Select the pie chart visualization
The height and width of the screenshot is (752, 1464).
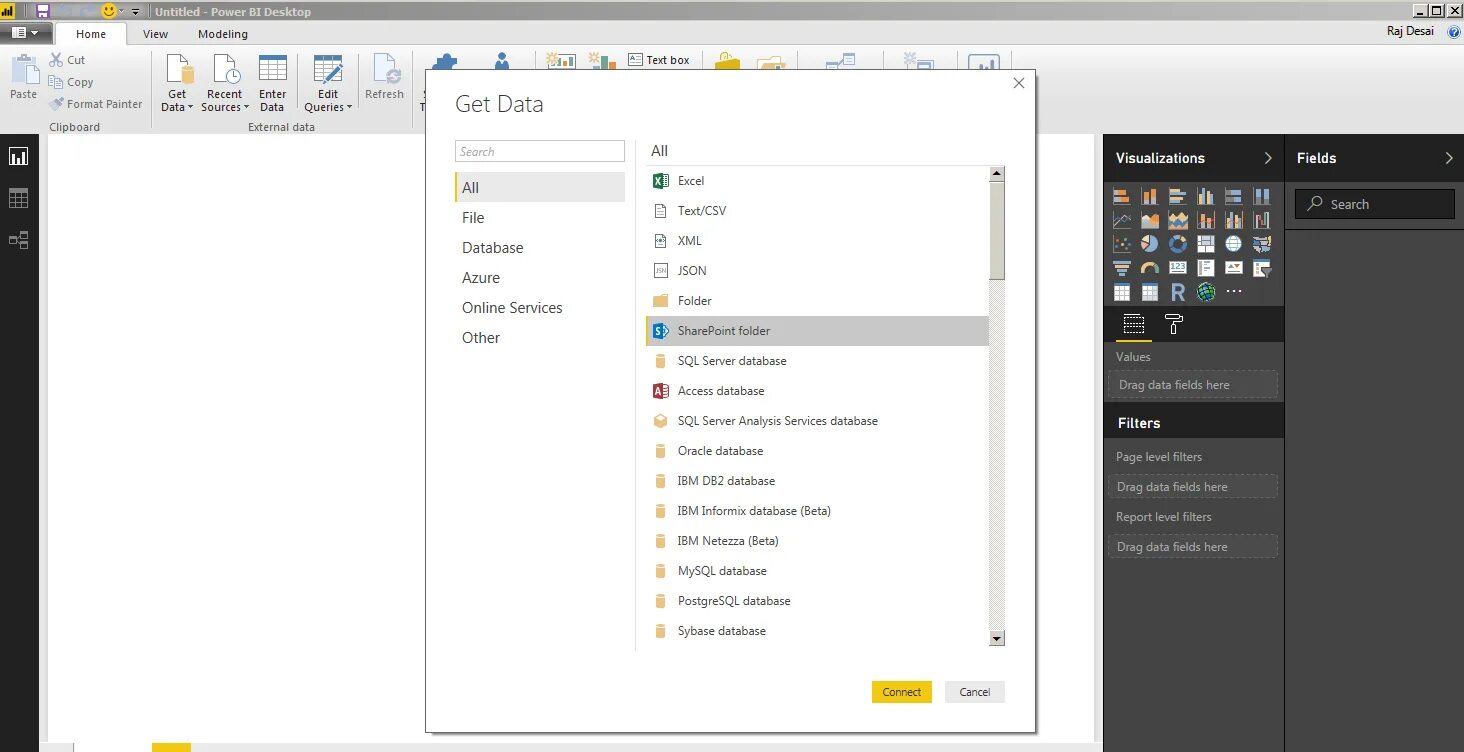[1150, 244]
